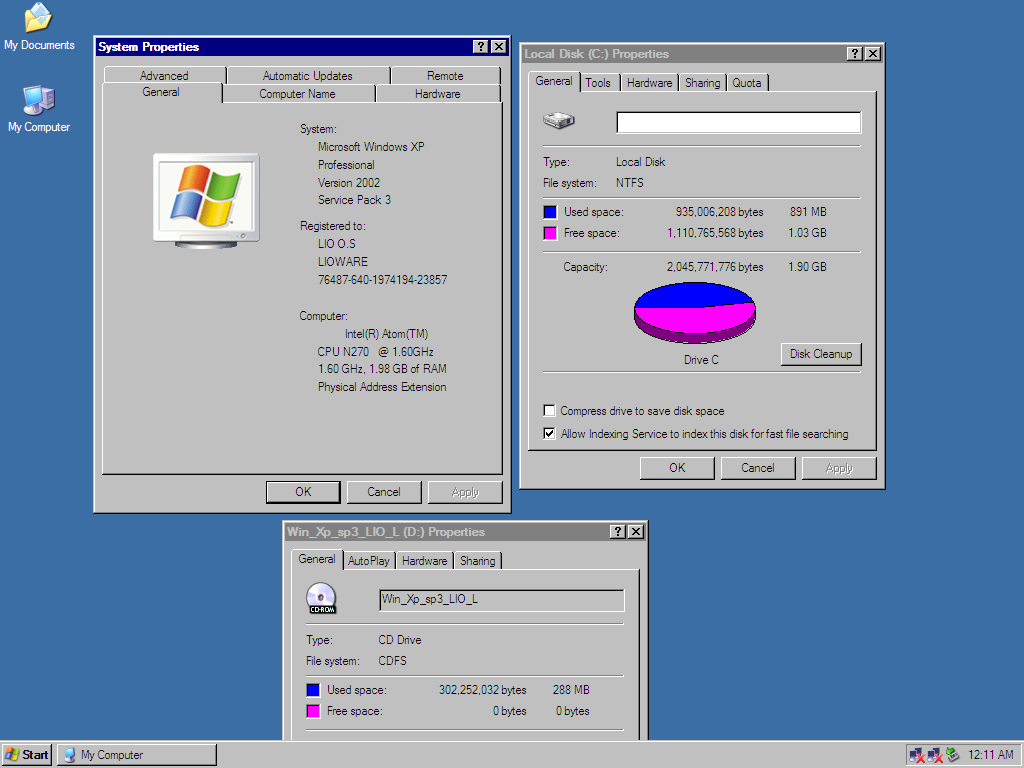Click 'Microsoft Windows XP' system text
The height and width of the screenshot is (768, 1024).
coord(371,147)
